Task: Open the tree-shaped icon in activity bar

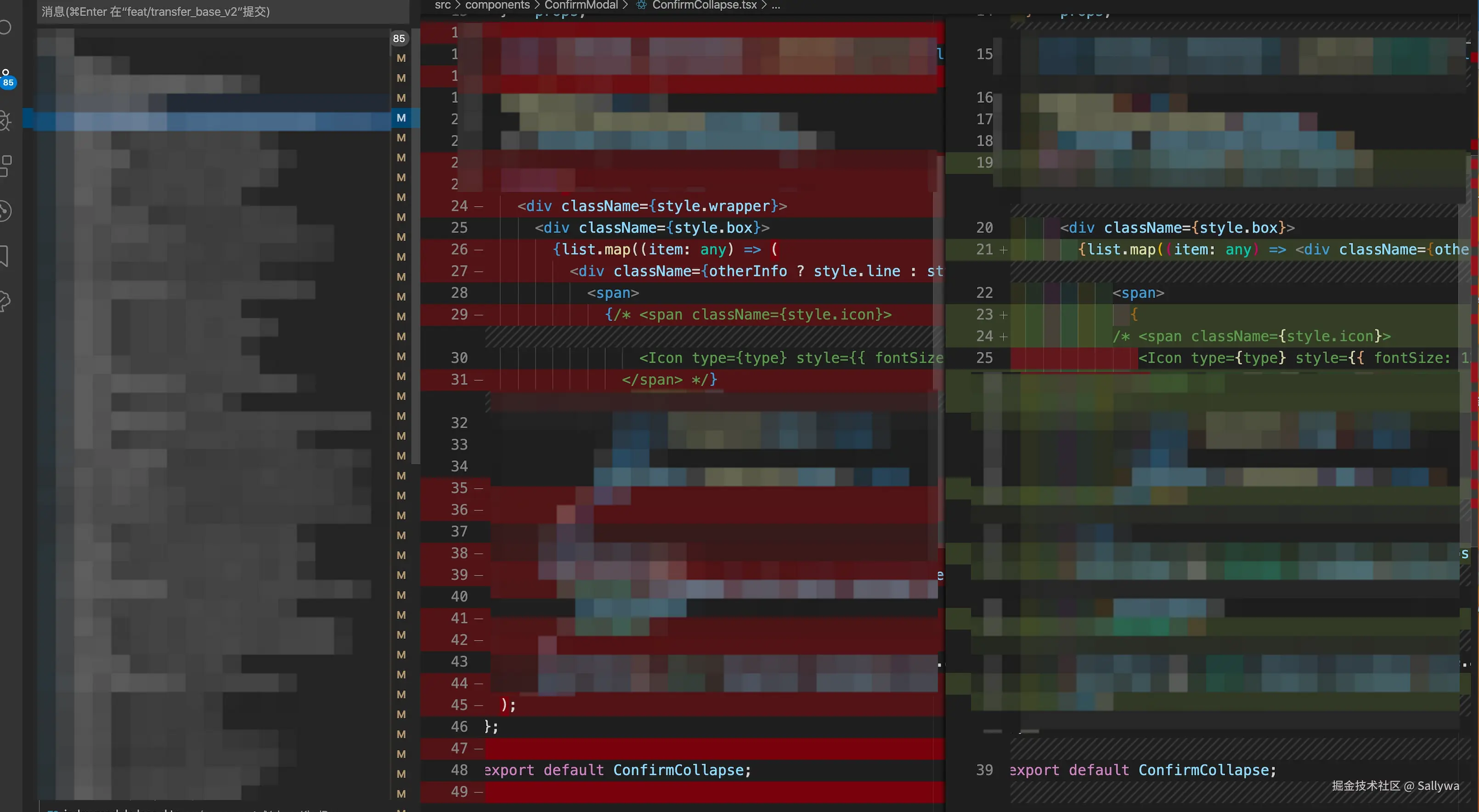Action: click(x=5, y=300)
